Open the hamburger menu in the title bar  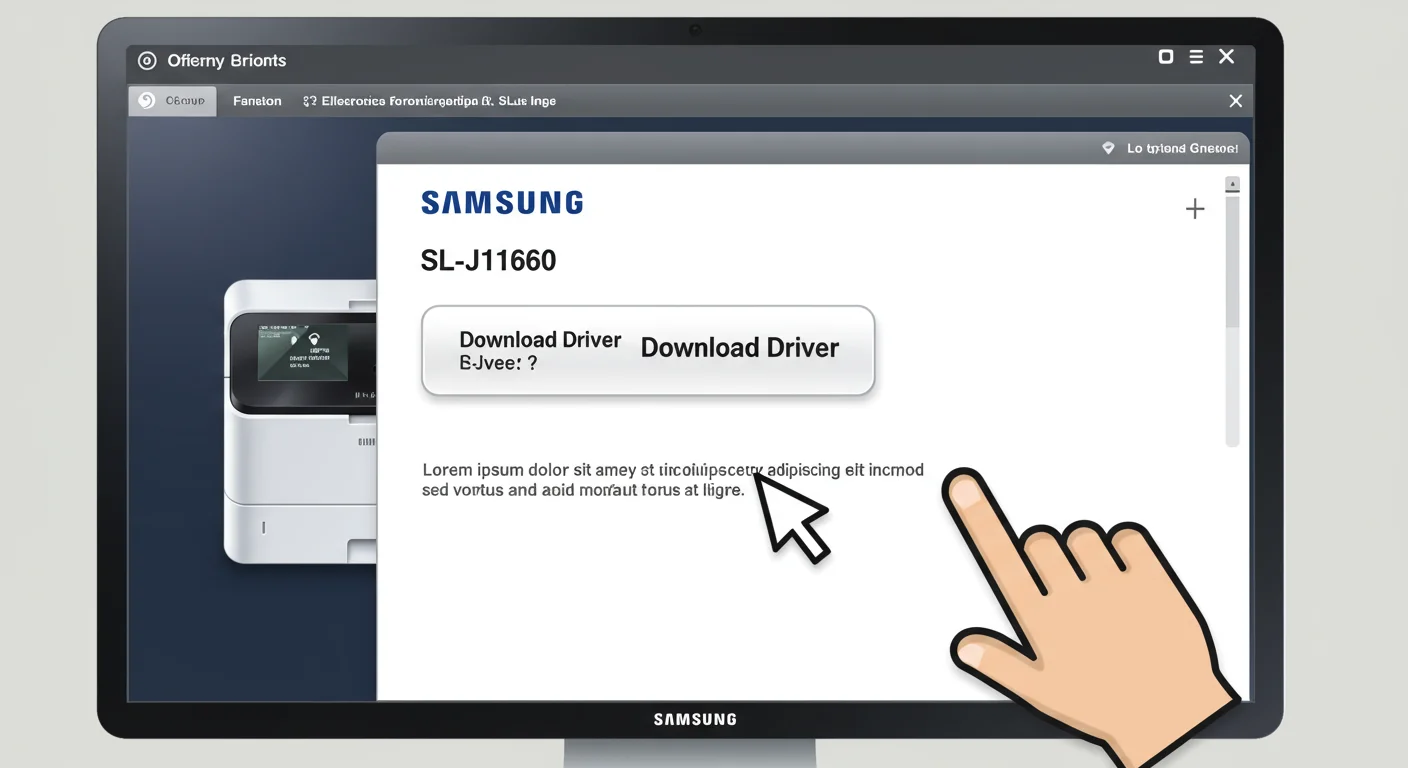[x=1196, y=58]
